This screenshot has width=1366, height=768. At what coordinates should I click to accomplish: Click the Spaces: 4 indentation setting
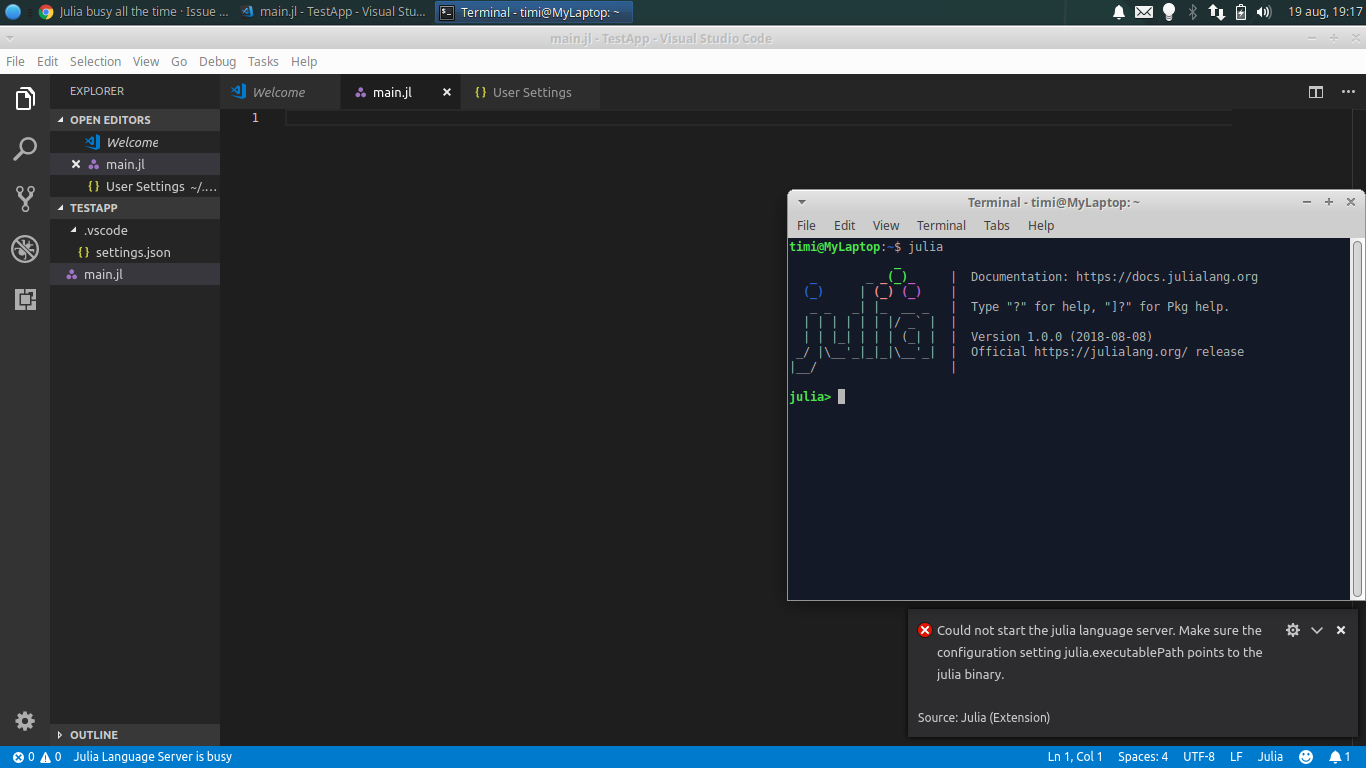(x=1142, y=756)
